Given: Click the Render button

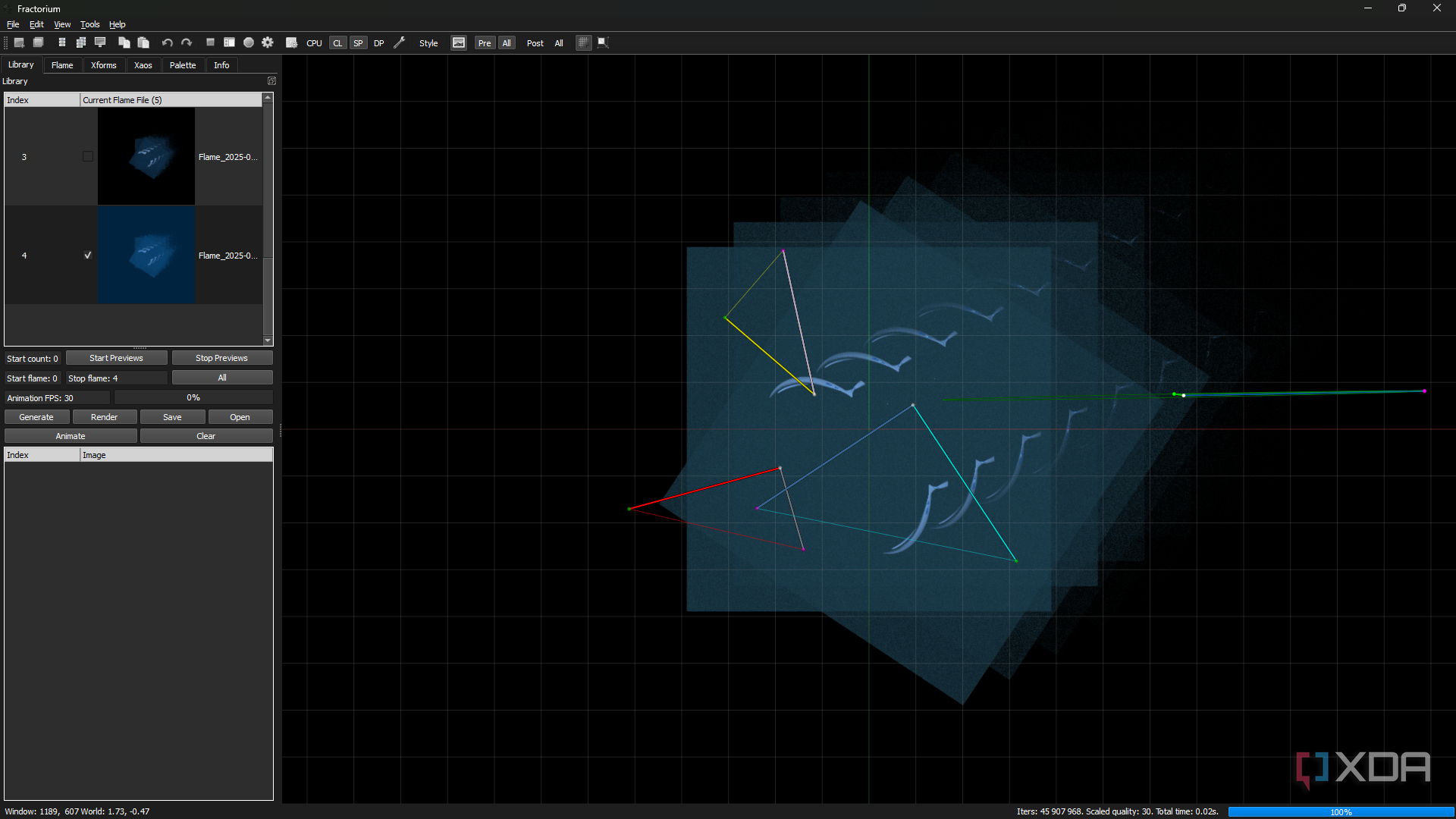Looking at the screenshot, I should point(105,417).
